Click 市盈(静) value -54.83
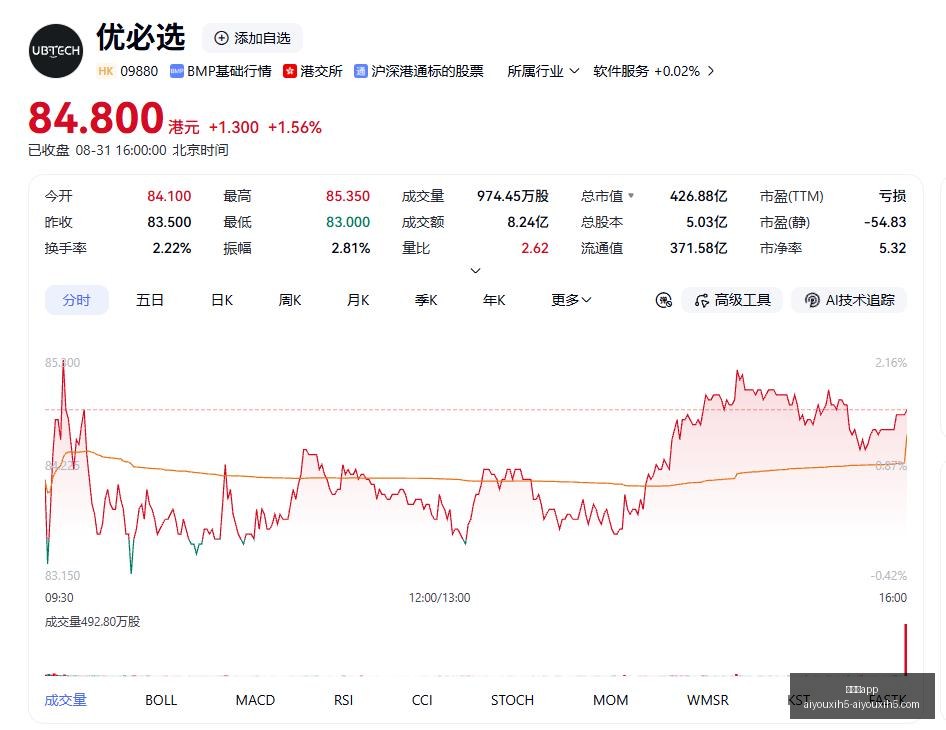Viewport: 946px width, 730px height. 884,222
